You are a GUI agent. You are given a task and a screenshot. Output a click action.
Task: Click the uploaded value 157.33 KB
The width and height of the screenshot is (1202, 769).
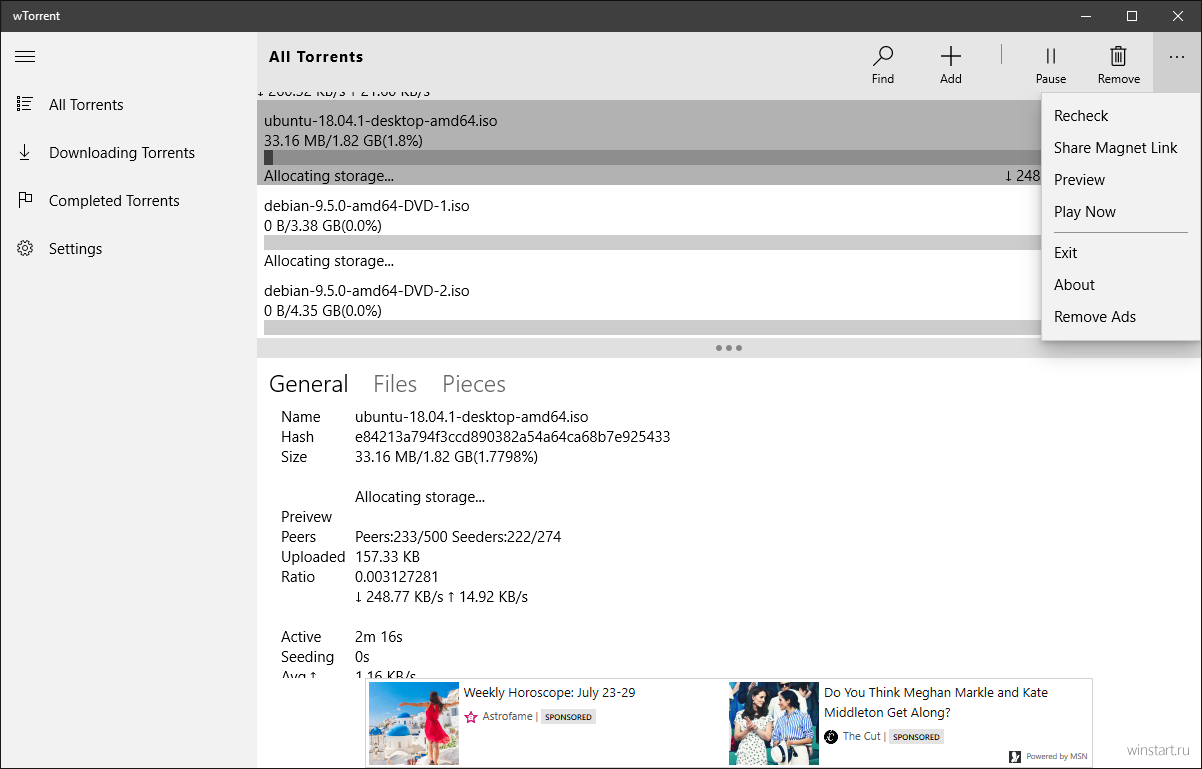[387, 557]
